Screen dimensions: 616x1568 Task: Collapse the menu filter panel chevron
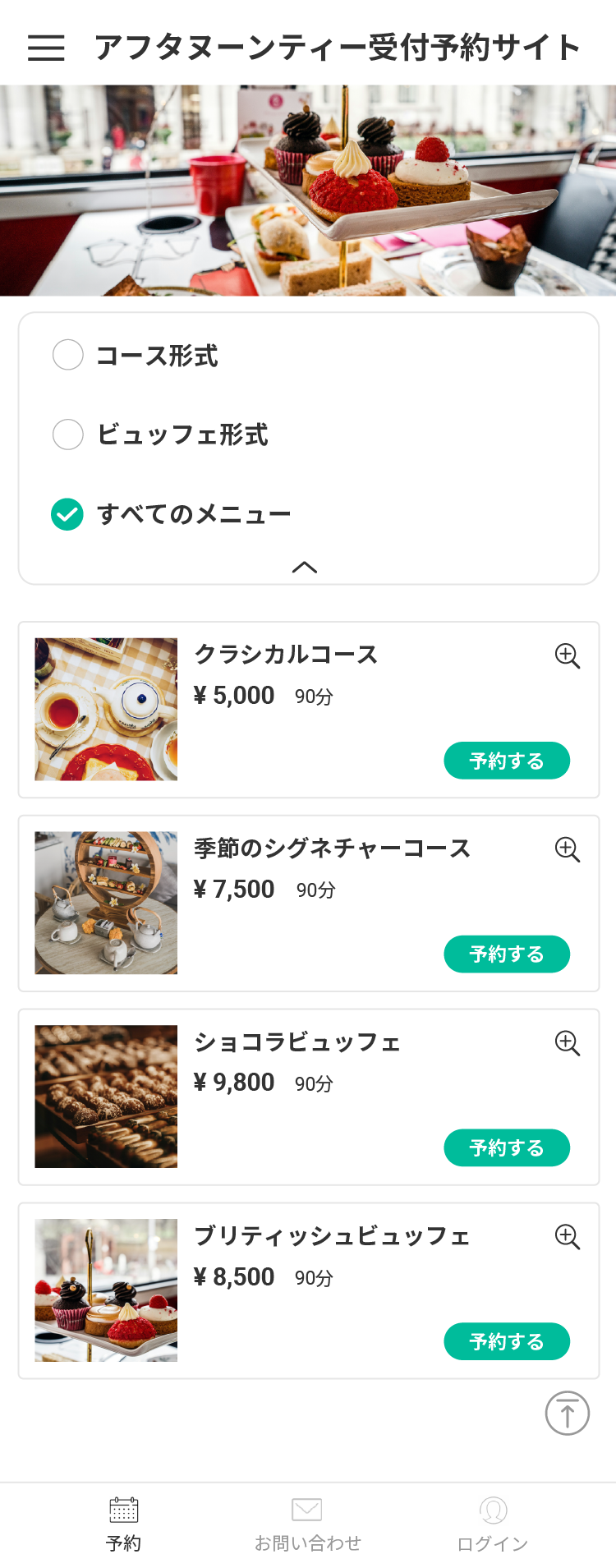(x=305, y=567)
